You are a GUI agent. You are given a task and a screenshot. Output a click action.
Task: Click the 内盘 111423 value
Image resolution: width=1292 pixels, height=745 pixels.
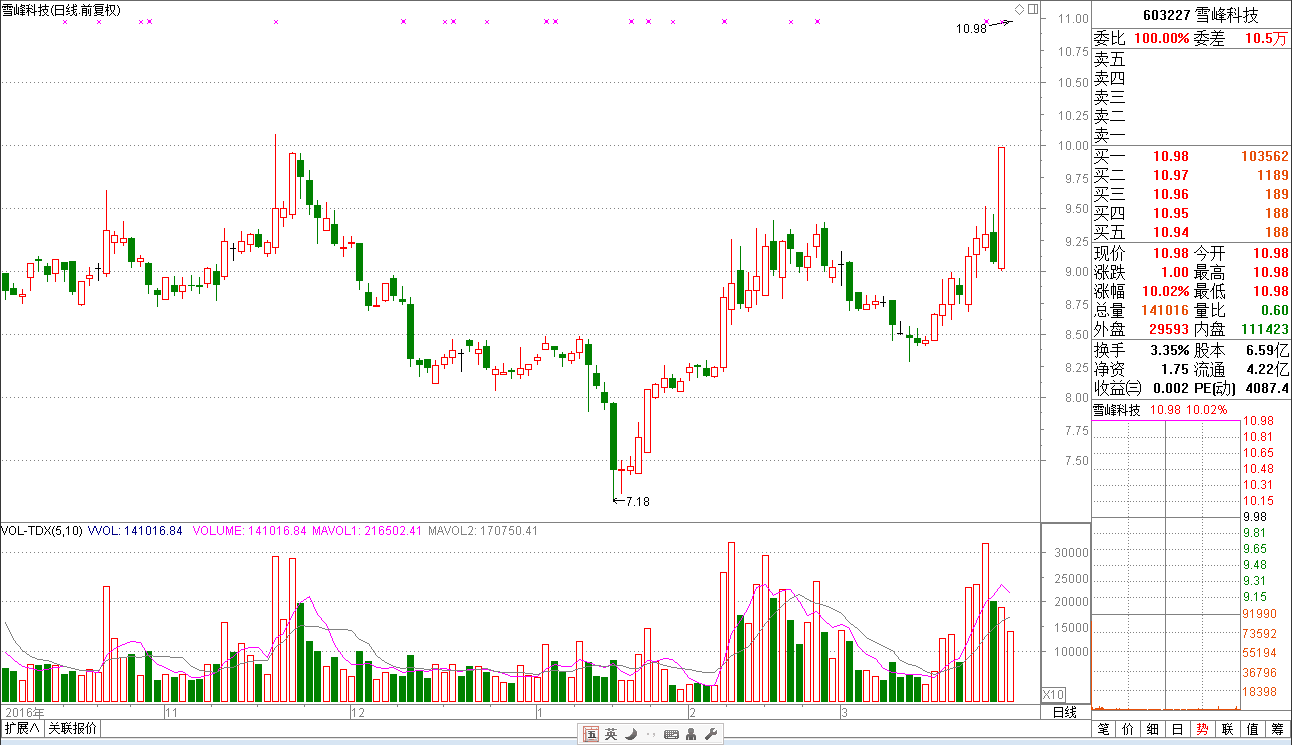coord(1264,329)
